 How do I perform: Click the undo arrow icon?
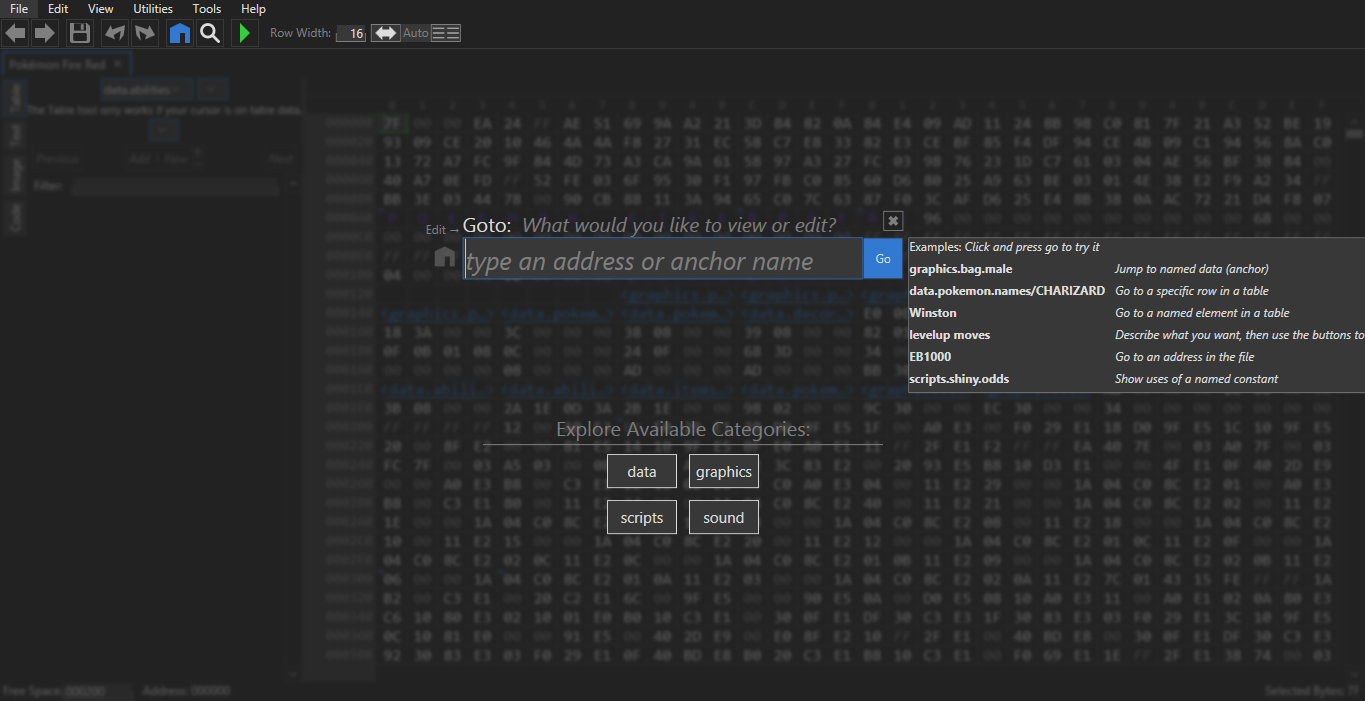tap(114, 32)
